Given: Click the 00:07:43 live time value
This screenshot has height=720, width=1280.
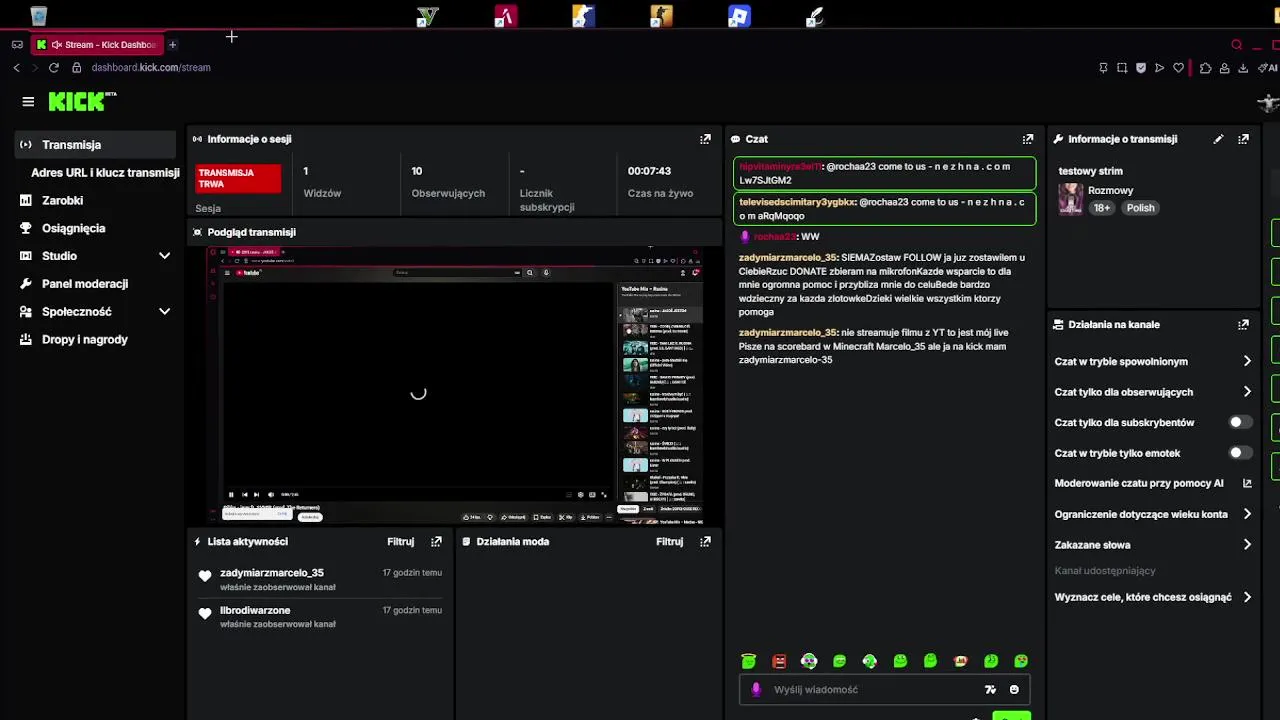Looking at the screenshot, I should tap(649, 171).
